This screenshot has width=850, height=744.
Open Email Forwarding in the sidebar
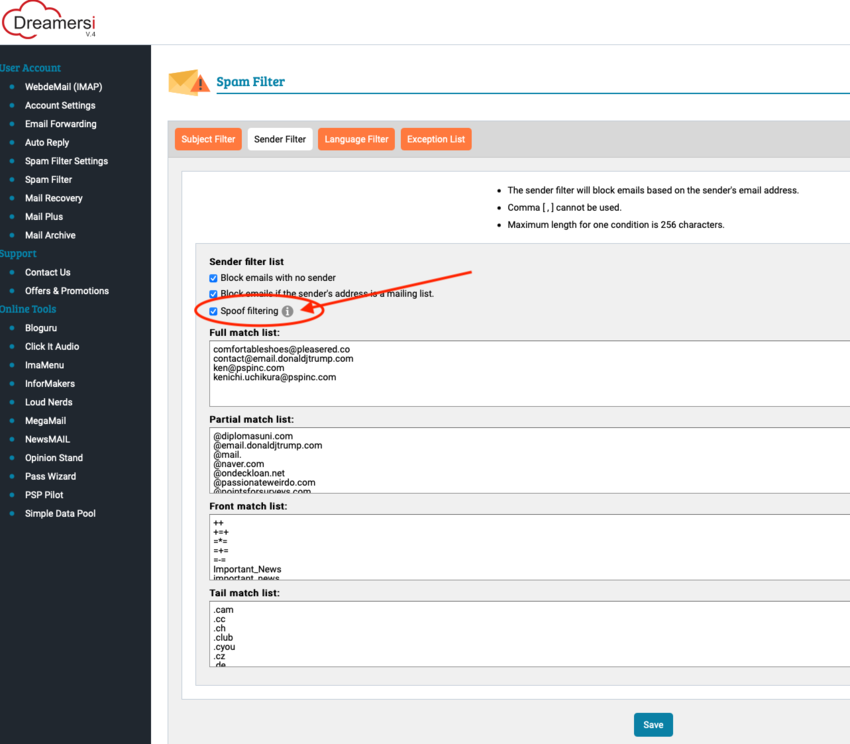tap(61, 124)
